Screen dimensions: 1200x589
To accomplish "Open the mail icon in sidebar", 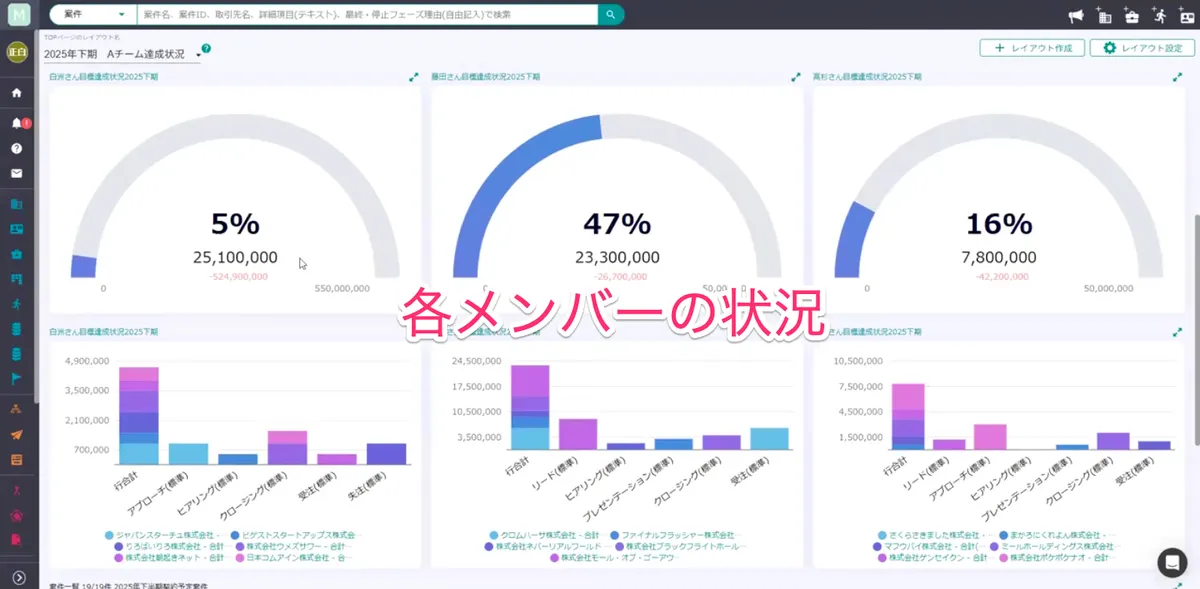I will 16,173.
